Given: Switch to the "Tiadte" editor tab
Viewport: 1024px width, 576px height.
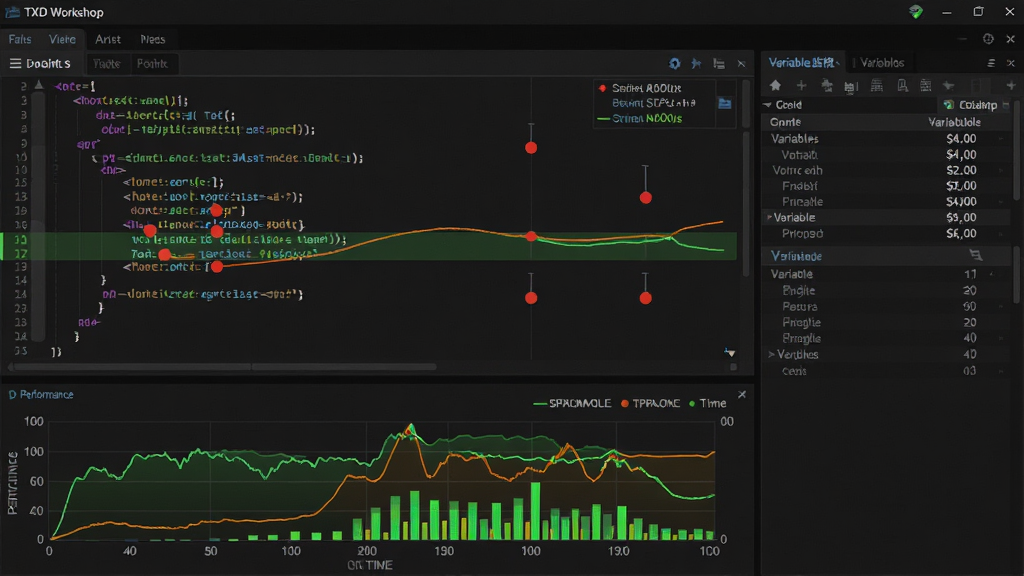Looking at the screenshot, I should (106, 63).
